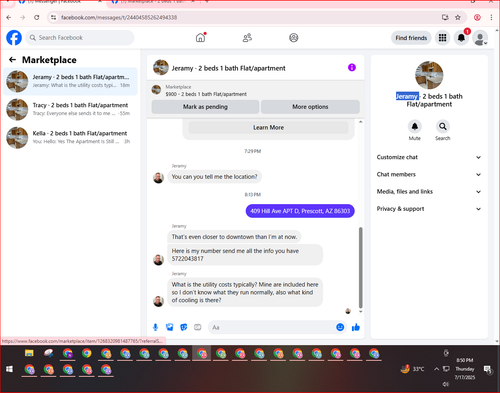Screen dimensions: 500x393
Task: Open the Menu grid icon
Action: point(442,38)
